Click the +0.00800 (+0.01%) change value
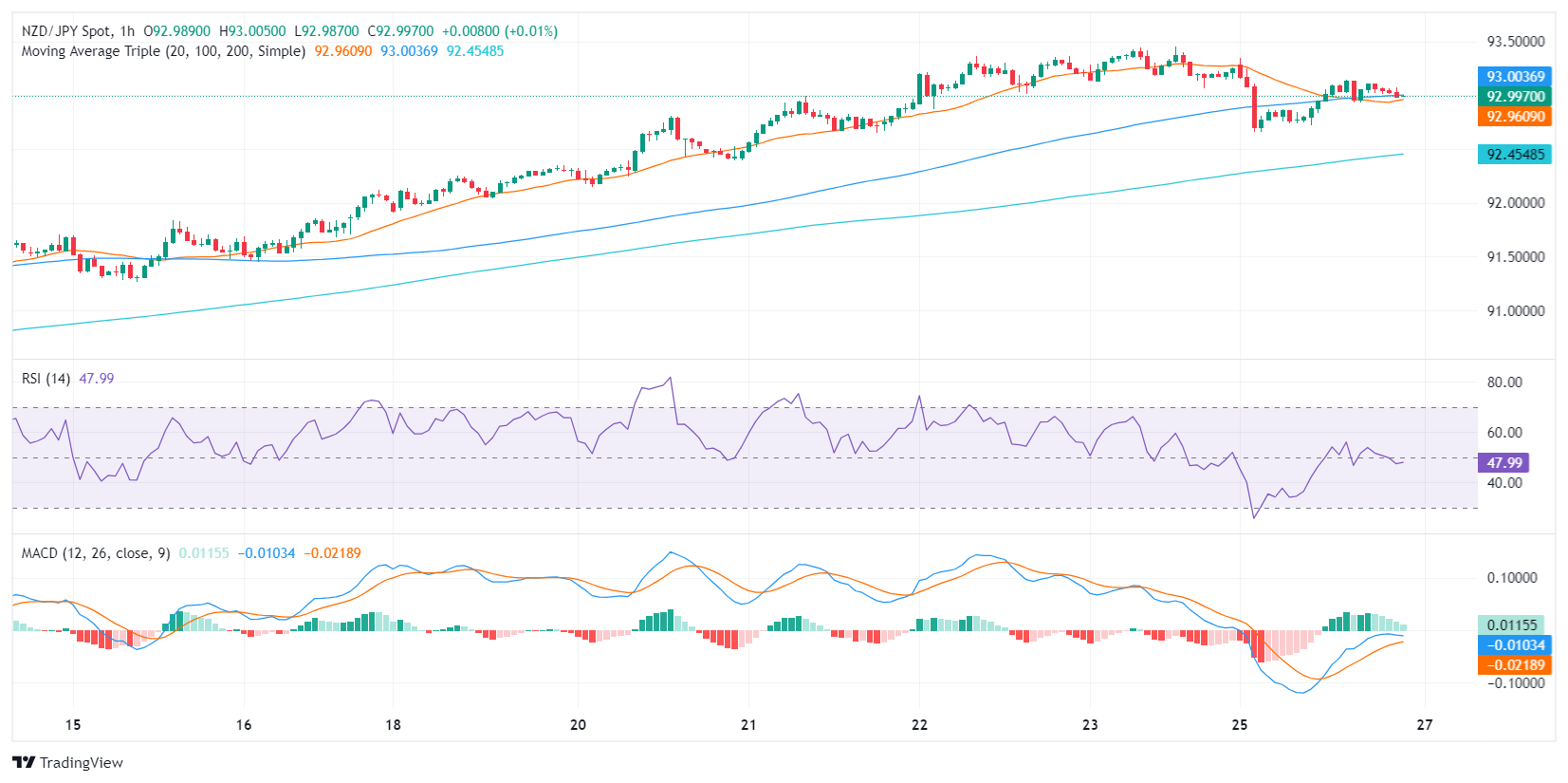 click(500, 31)
